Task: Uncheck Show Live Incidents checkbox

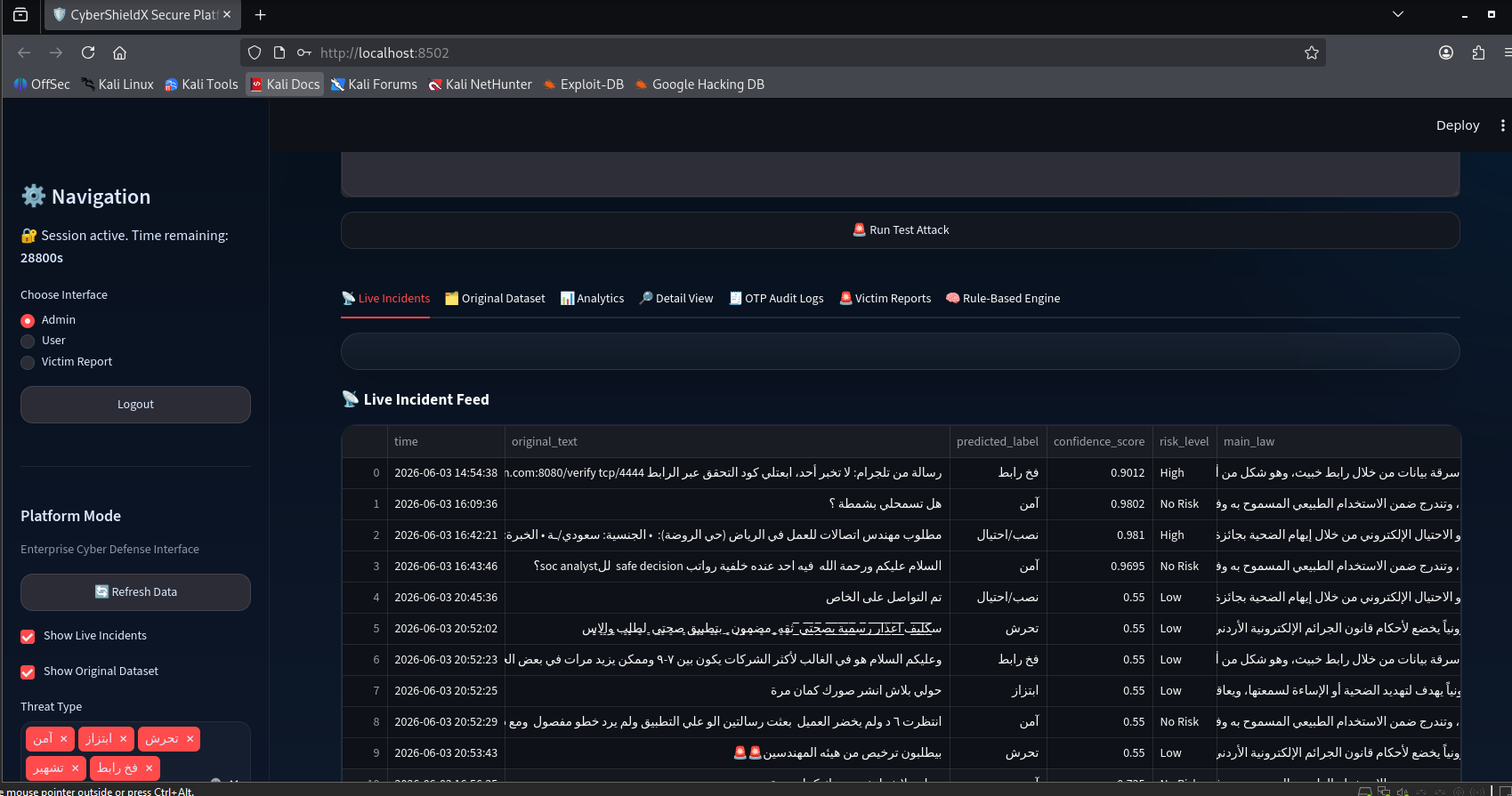Action: [x=28, y=636]
